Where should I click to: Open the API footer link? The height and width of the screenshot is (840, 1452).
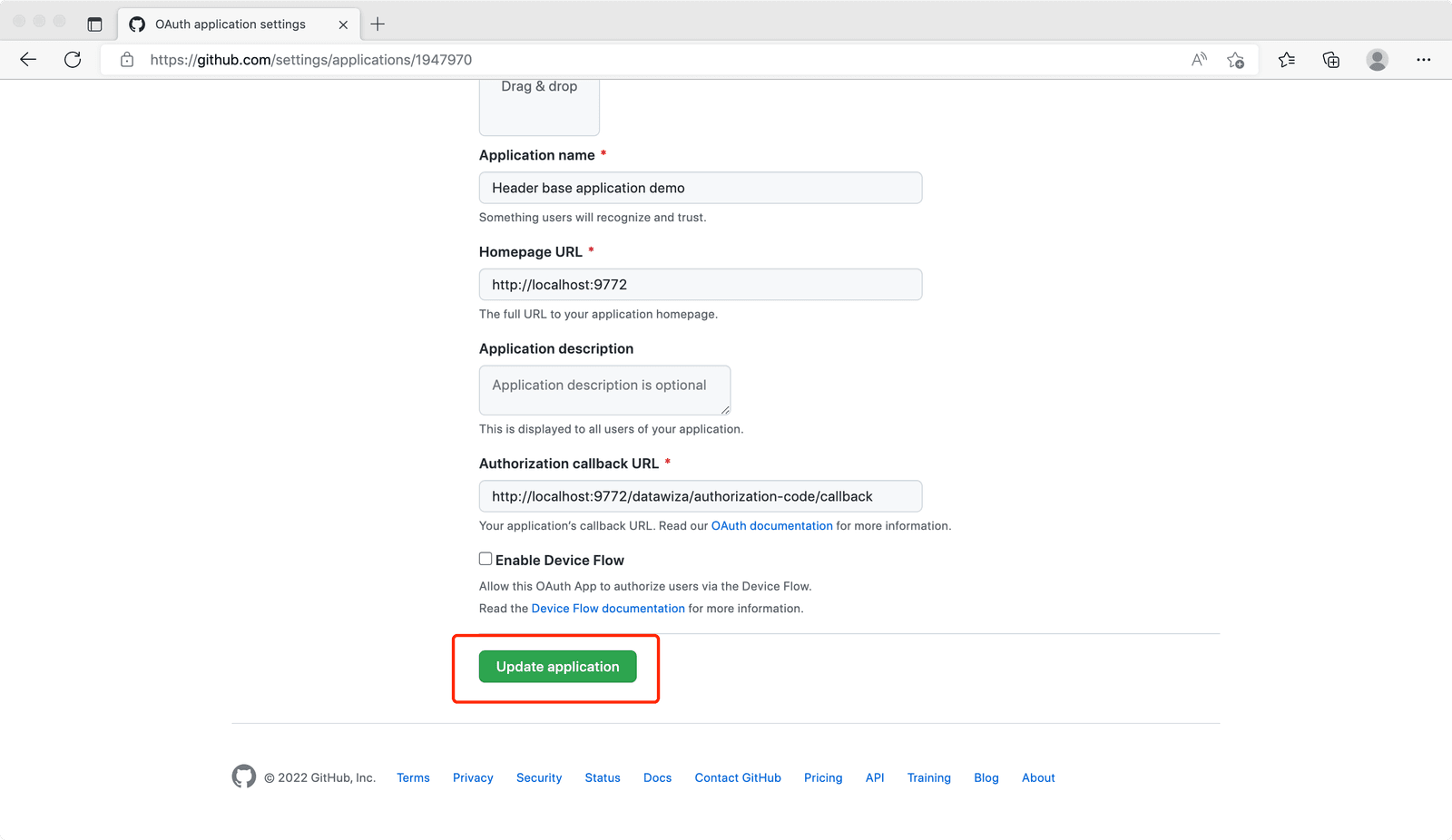(x=875, y=778)
